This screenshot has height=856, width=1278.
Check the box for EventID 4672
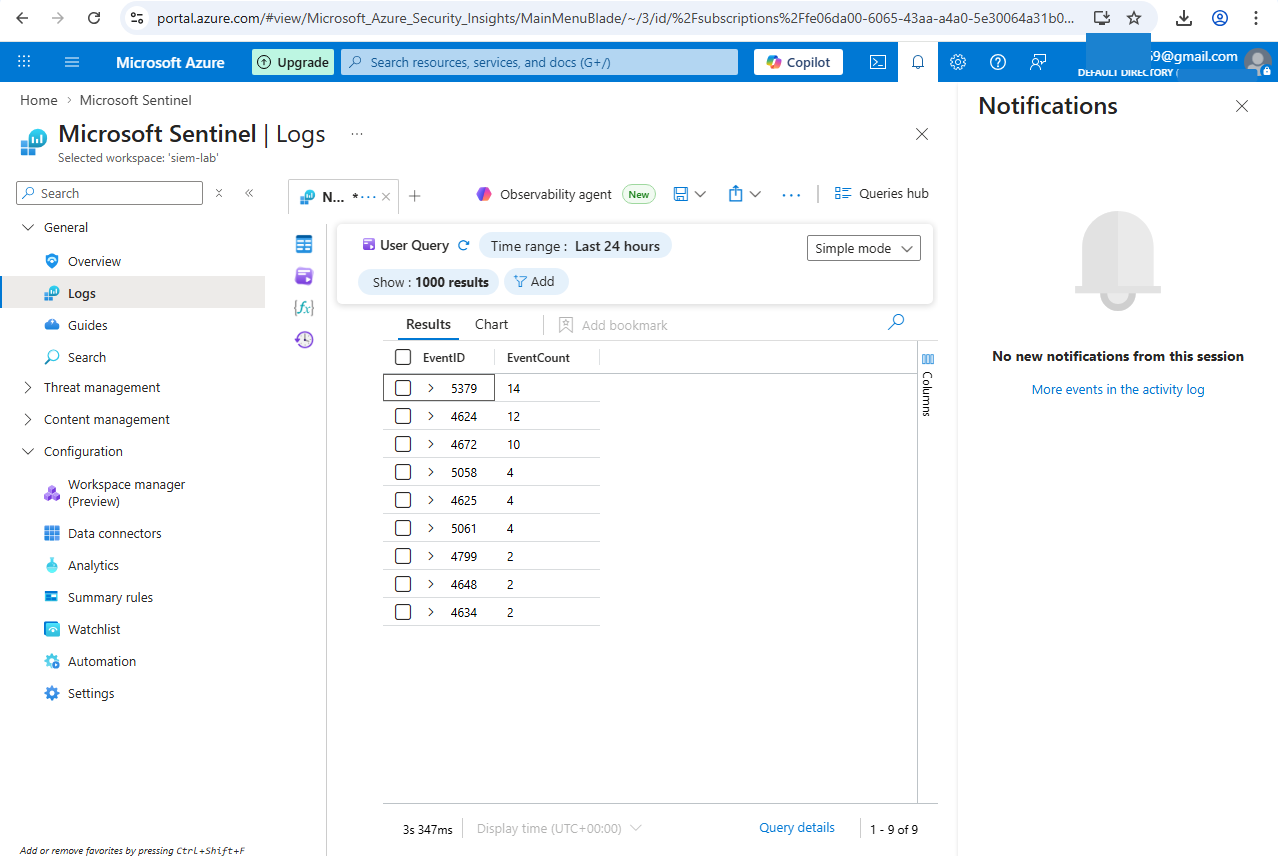tap(403, 444)
